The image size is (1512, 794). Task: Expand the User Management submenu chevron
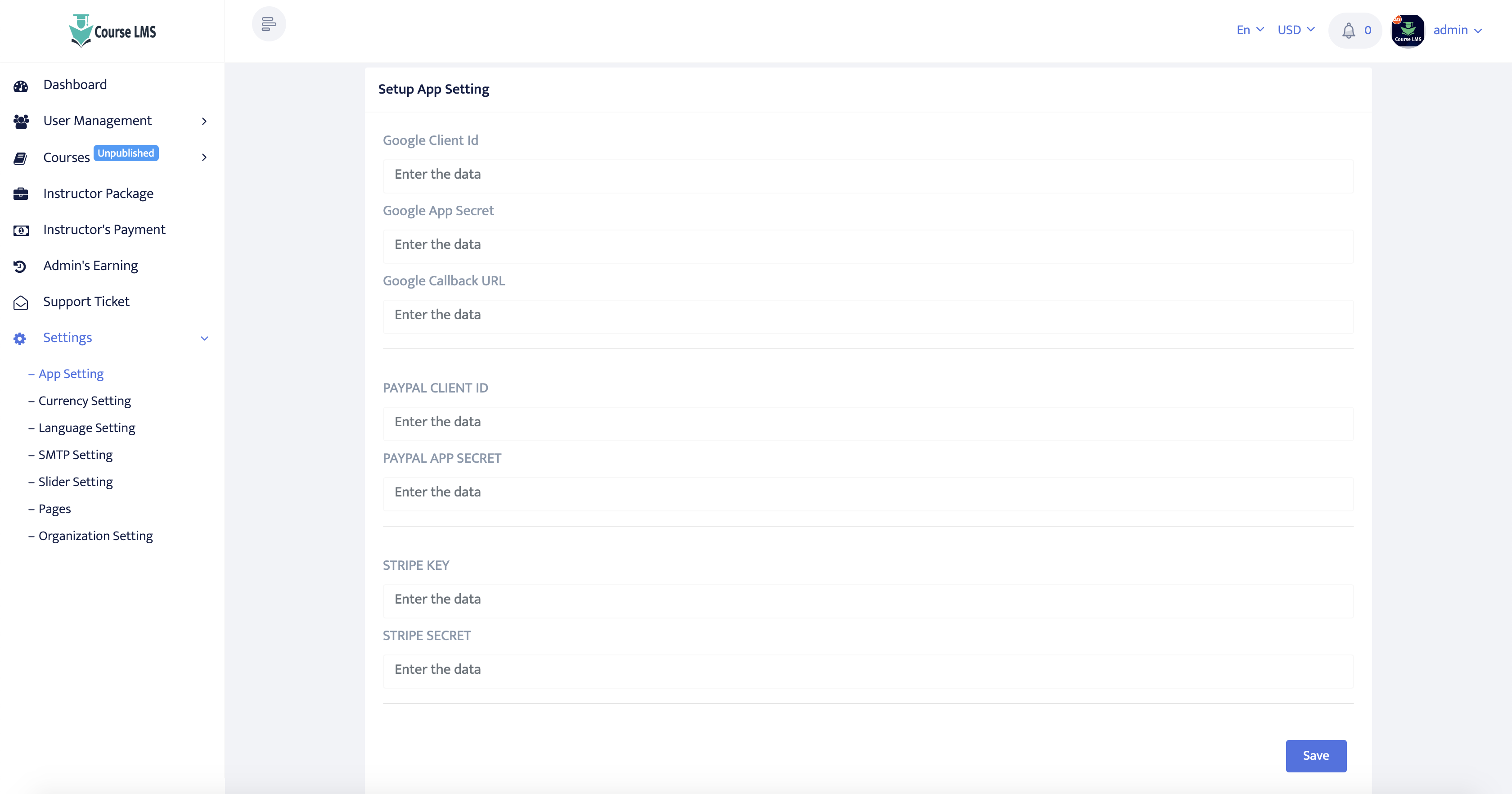[204, 121]
